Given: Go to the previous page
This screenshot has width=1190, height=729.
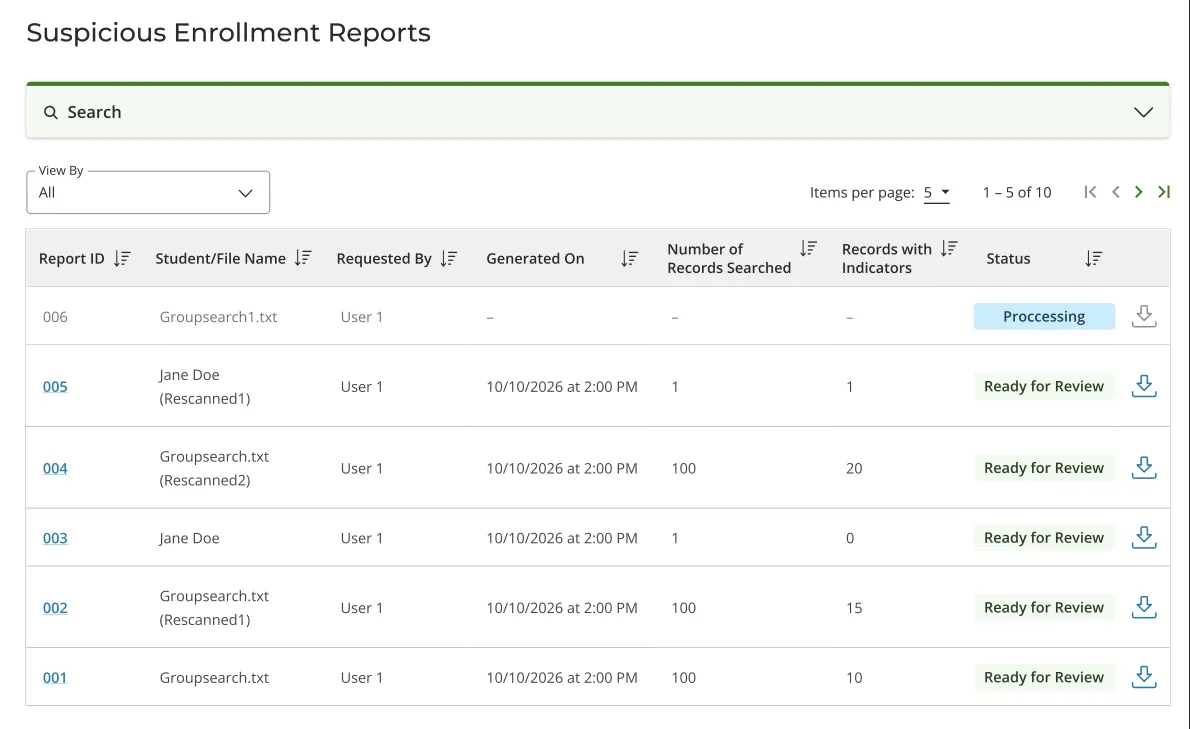Looking at the screenshot, I should point(1116,192).
